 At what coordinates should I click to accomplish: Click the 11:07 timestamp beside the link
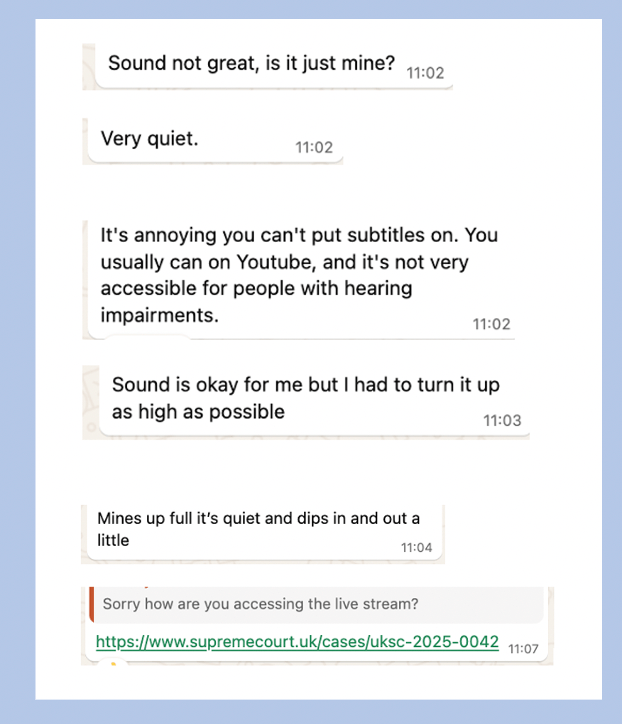tap(523, 649)
